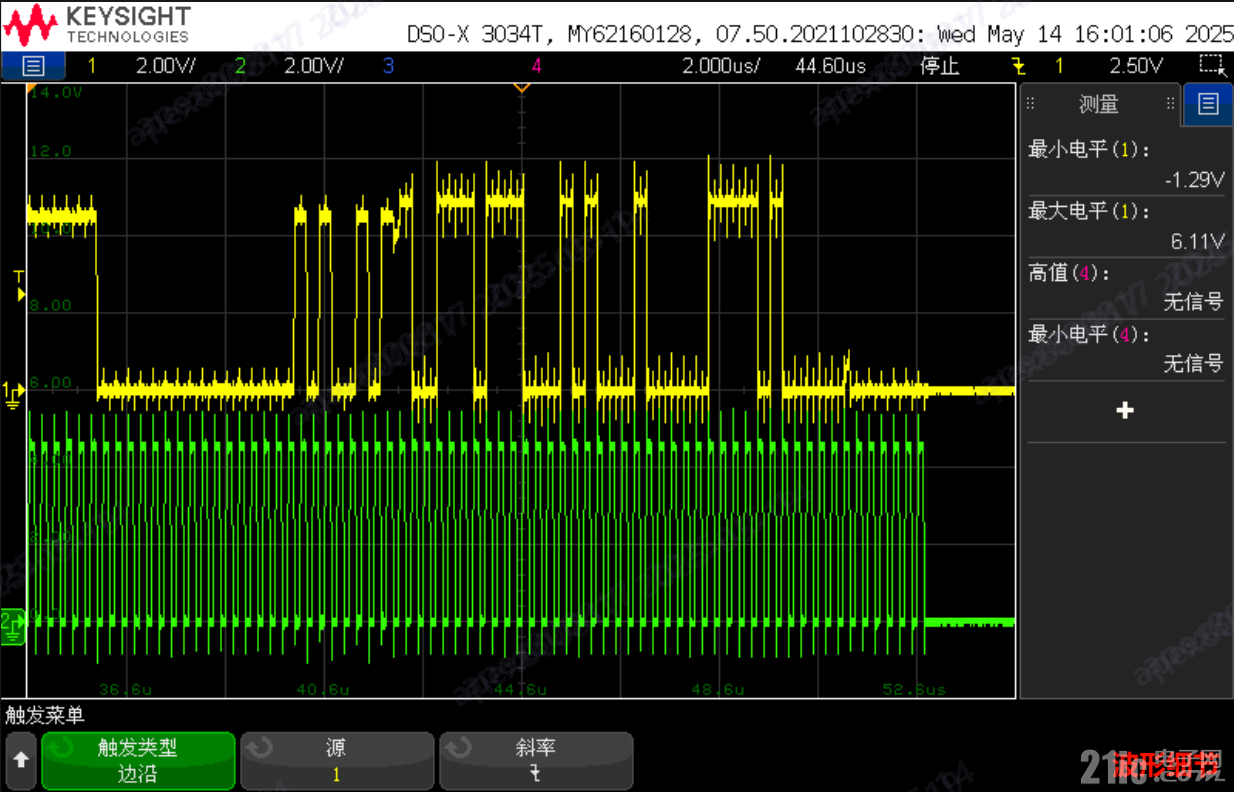Click the refresh knob icon on 触发类型 softkey
The height and width of the screenshot is (792, 1234).
[60, 747]
